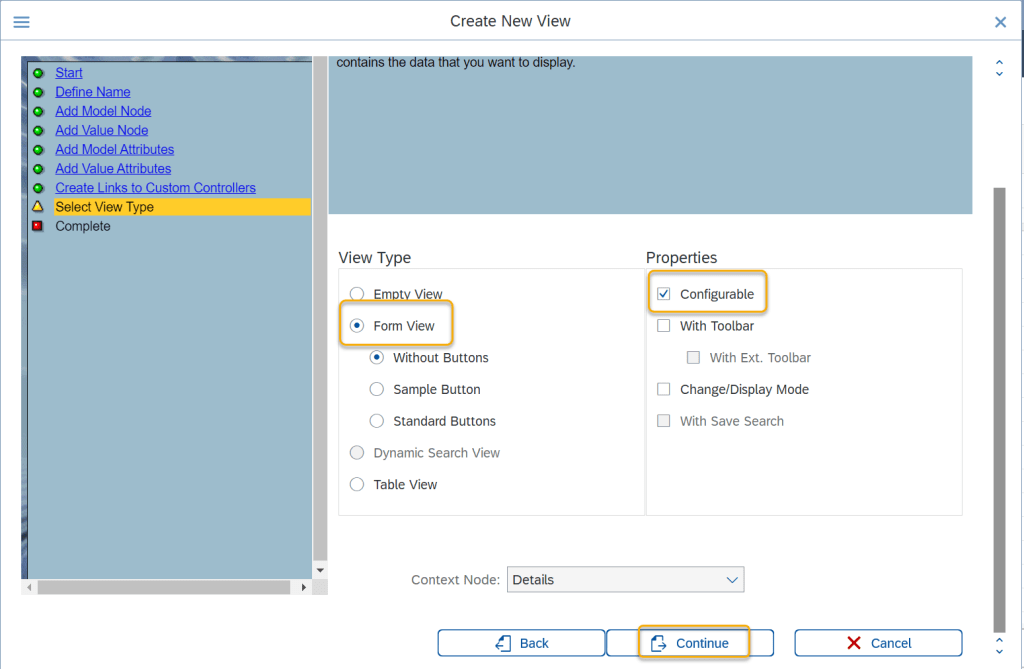The width and height of the screenshot is (1024, 669).
Task: Click the green icon beside Add Value Attributes
Action: 38,169
